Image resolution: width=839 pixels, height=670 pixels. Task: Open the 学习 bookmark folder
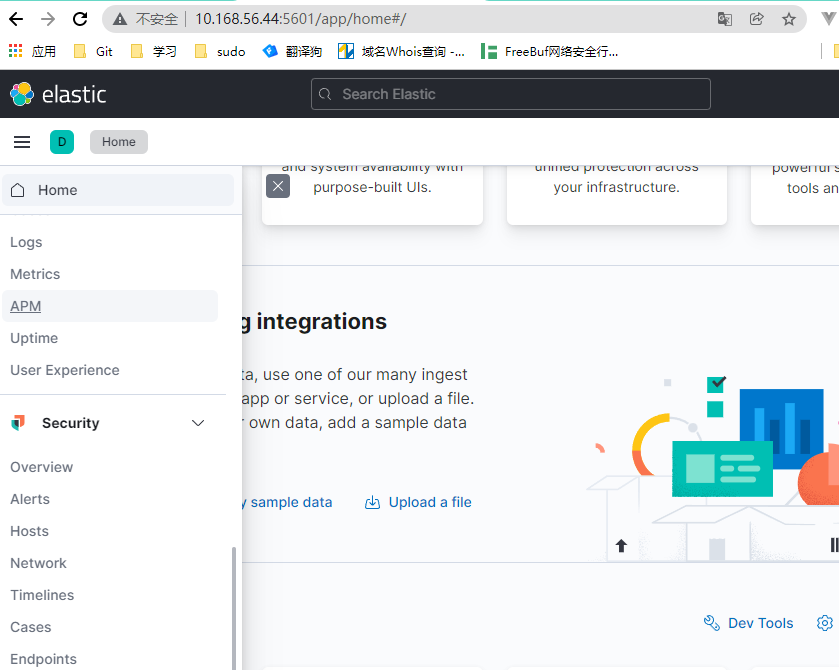coord(154,51)
